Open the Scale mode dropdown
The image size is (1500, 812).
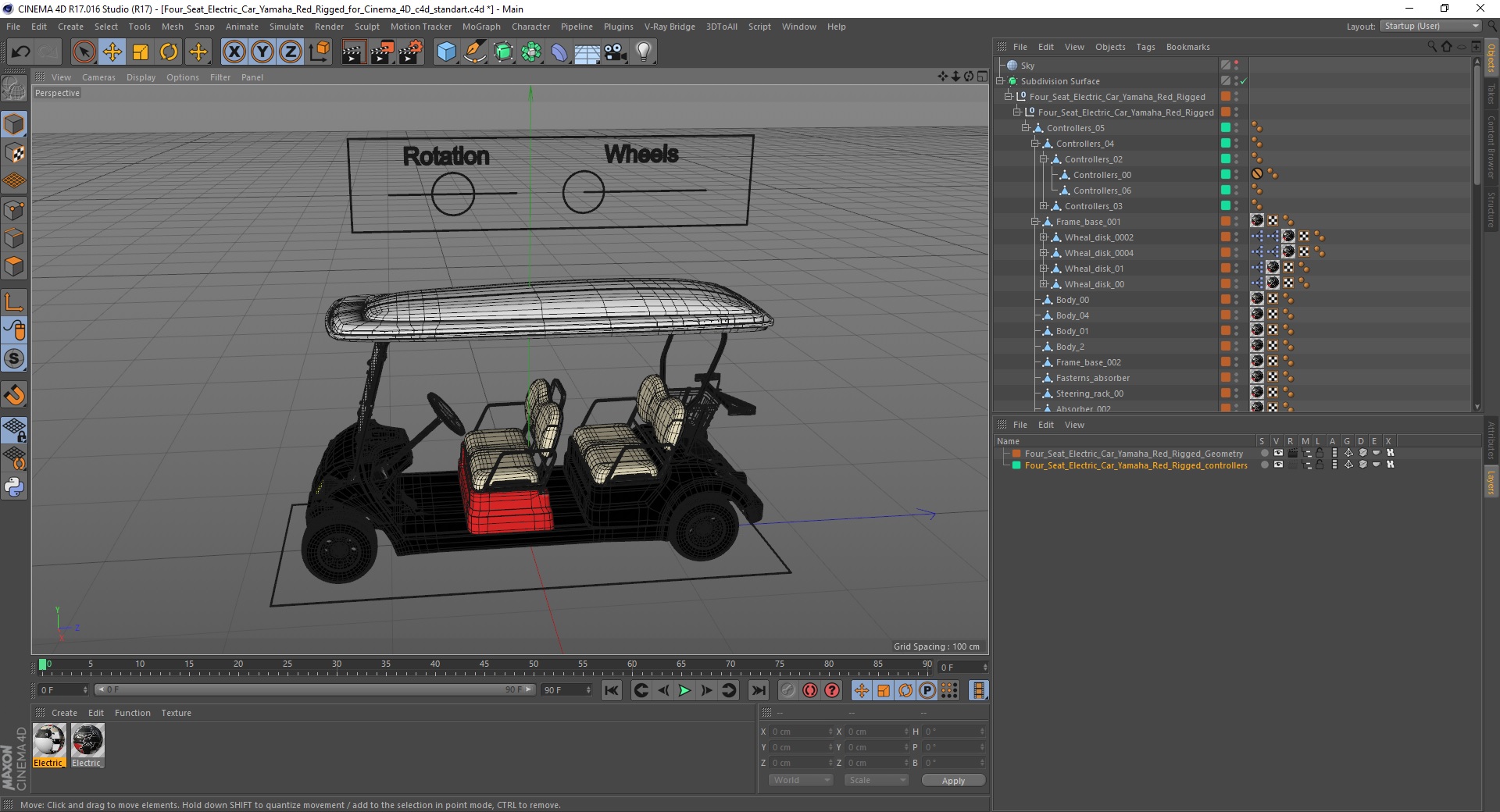coord(877,780)
